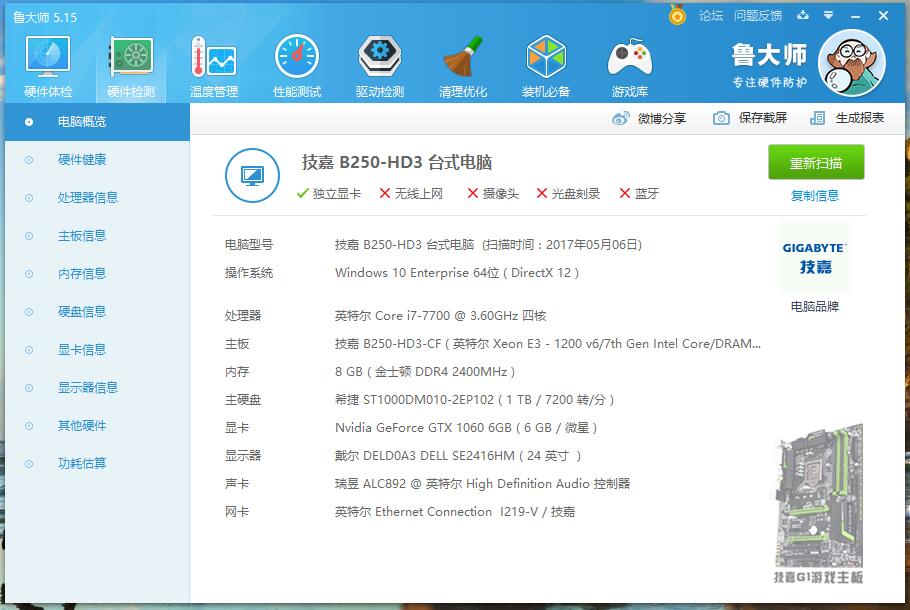Click the Windows 10 Enterprise OS value
Image resolution: width=910 pixels, height=610 pixels.
click(x=457, y=273)
